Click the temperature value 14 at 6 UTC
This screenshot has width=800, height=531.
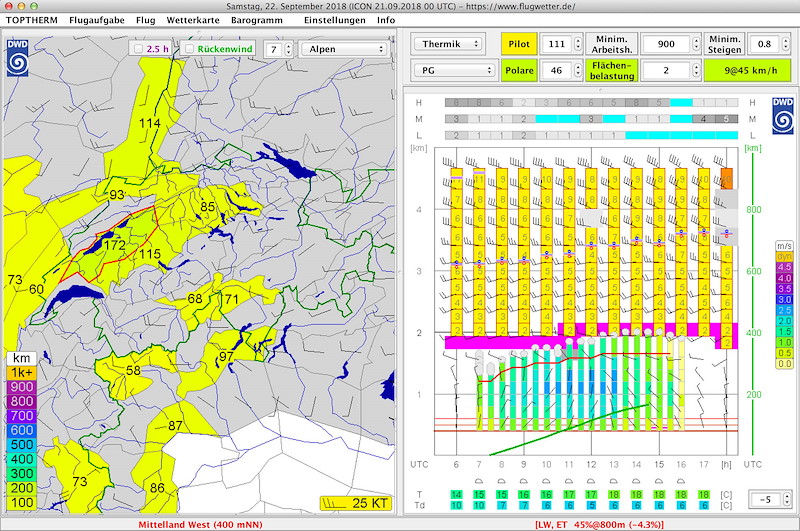point(456,494)
